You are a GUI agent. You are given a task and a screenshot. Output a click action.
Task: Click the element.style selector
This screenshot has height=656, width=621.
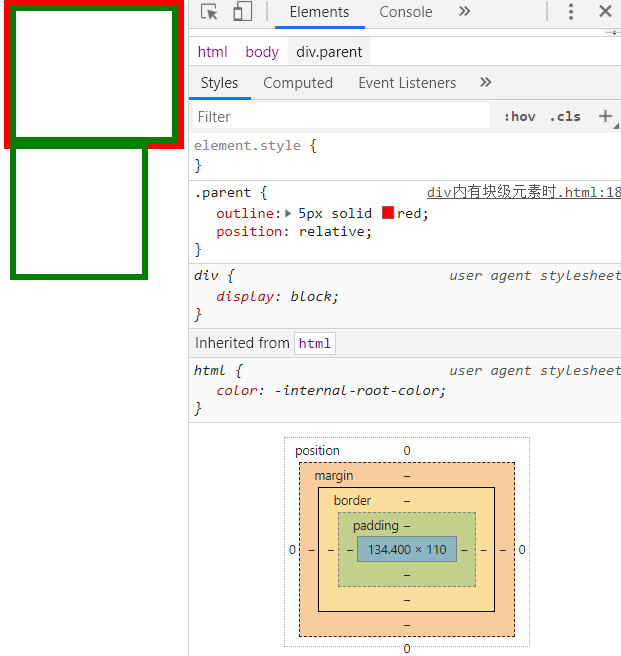[x=247, y=146]
